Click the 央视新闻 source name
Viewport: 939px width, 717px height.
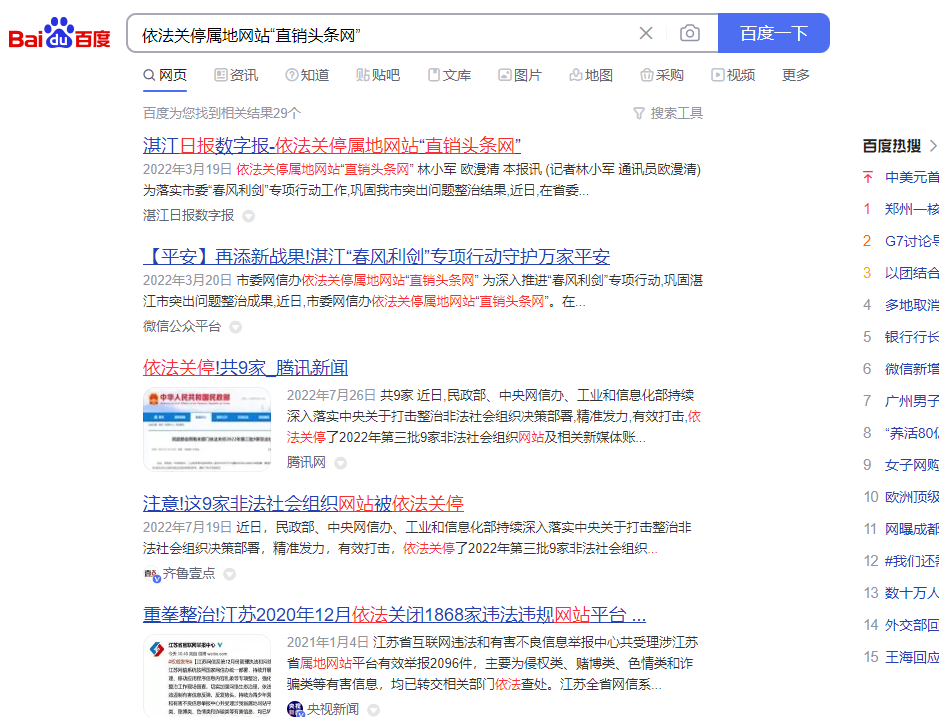(x=333, y=709)
